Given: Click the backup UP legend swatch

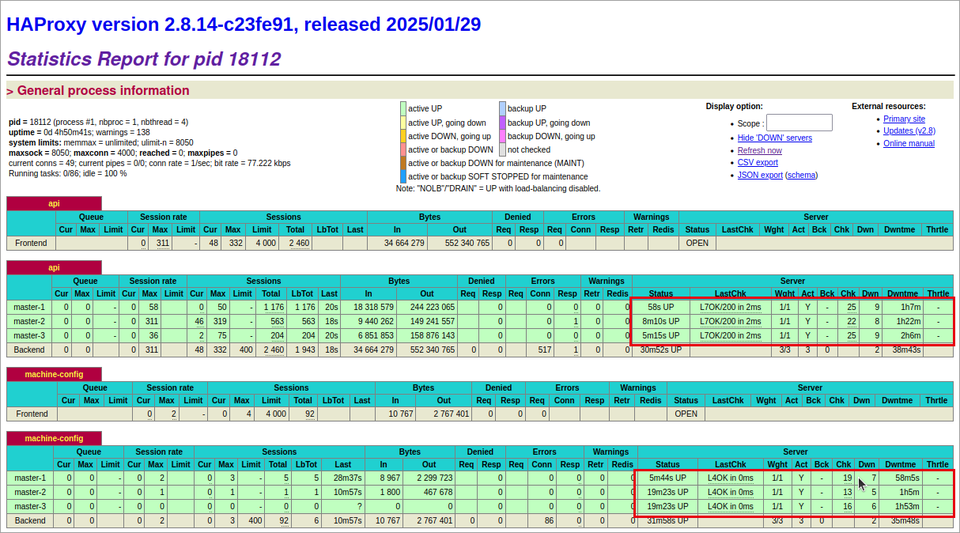Looking at the screenshot, I should coord(502,109).
